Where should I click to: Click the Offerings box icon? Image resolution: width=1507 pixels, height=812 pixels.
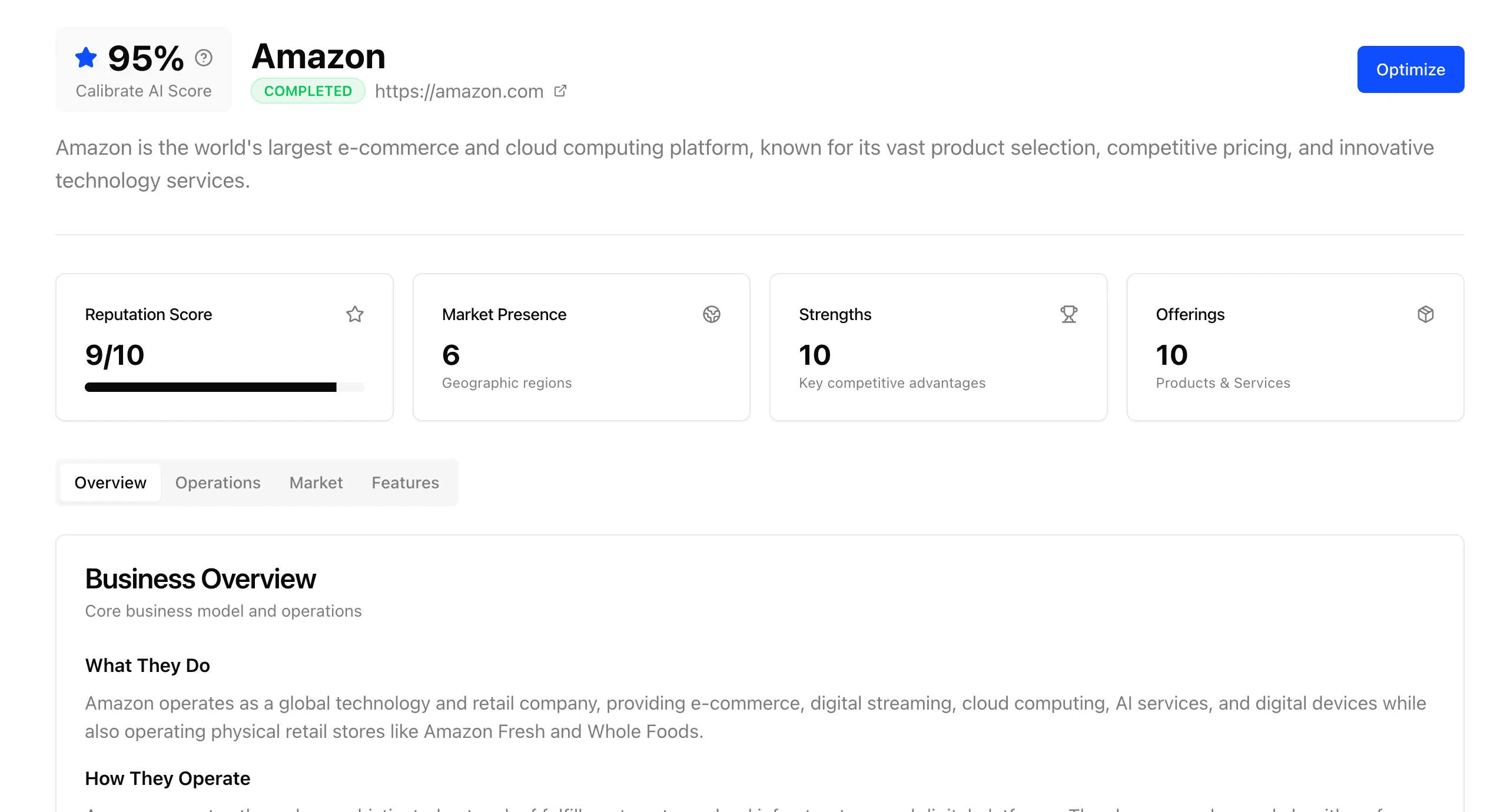(1425, 314)
